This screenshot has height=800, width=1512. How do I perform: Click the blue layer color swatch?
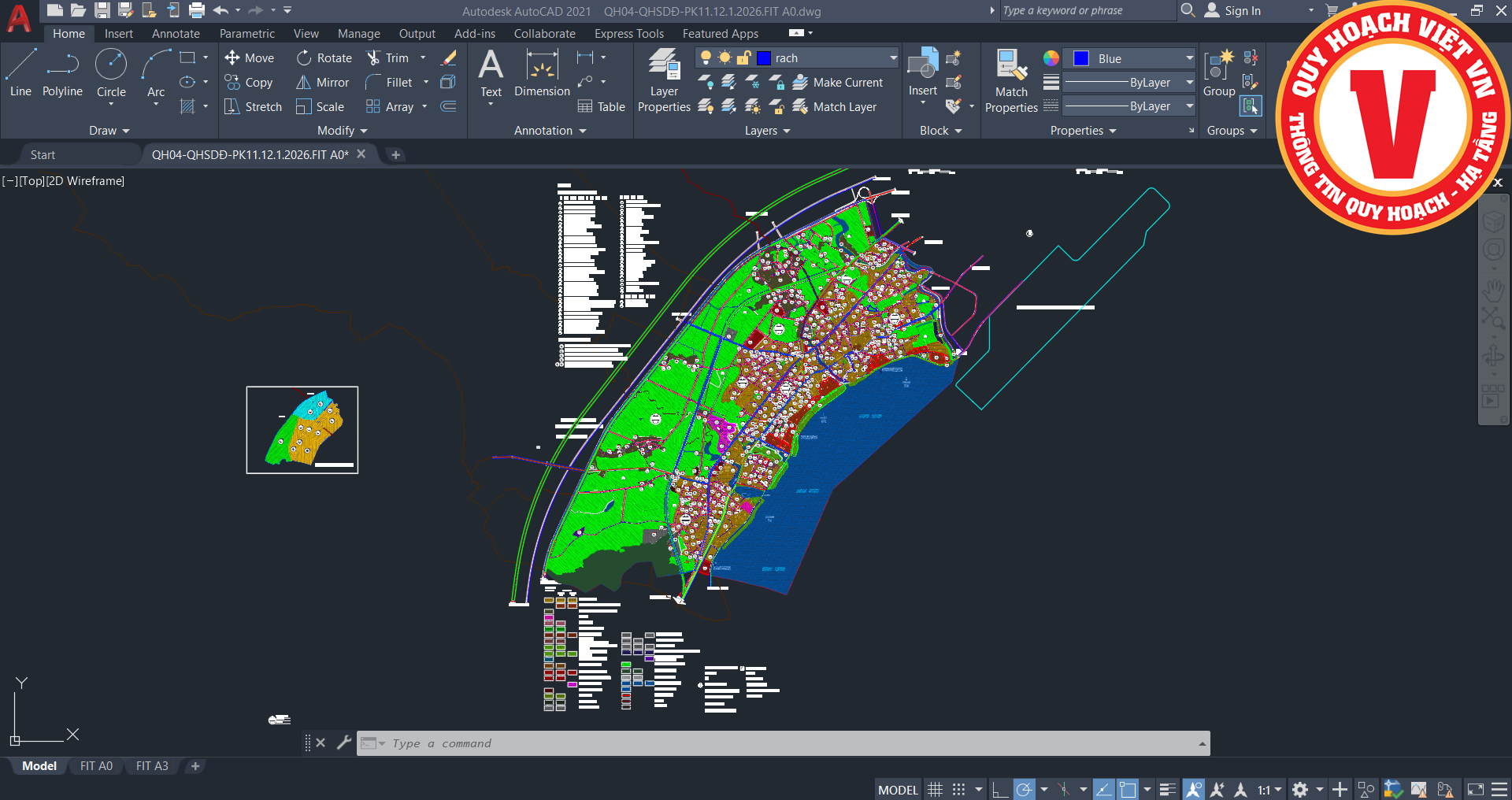[x=764, y=58]
